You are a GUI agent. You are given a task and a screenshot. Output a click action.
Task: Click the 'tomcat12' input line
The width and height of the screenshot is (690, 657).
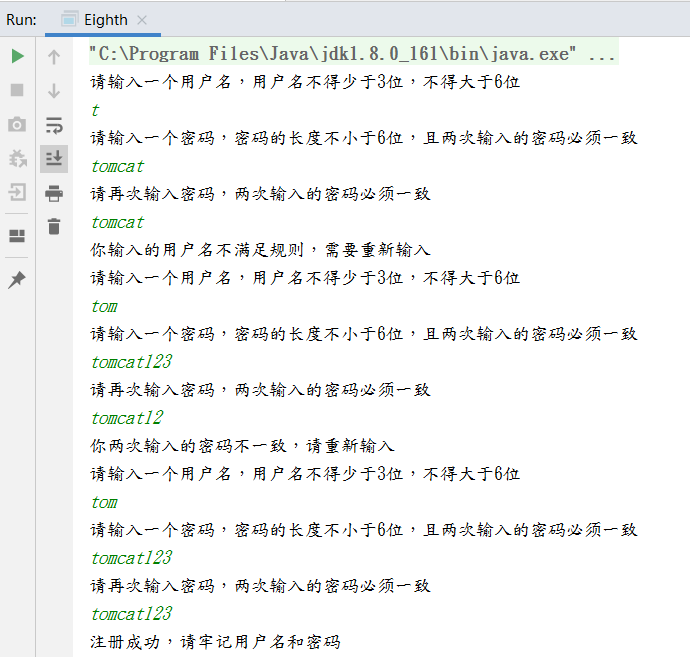pyautogui.click(x=127, y=418)
